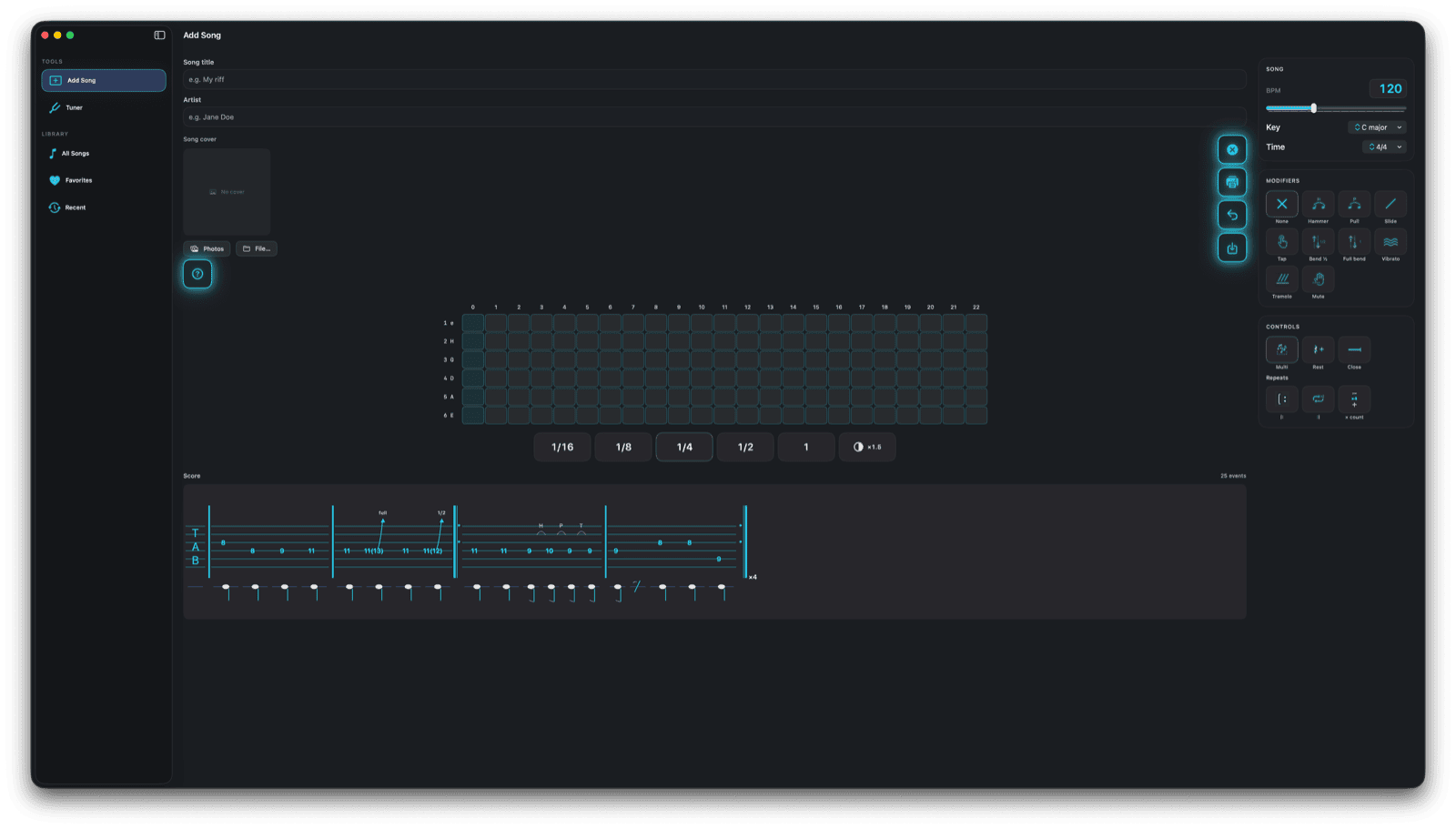
Task: Open All Songs in the library
Action: tap(104, 153)
